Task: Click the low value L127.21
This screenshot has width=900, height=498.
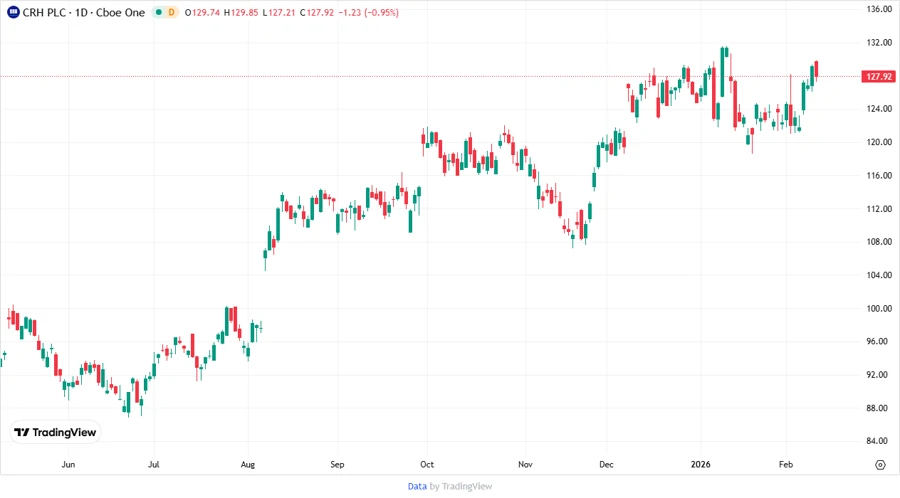Action: (278, 12)
